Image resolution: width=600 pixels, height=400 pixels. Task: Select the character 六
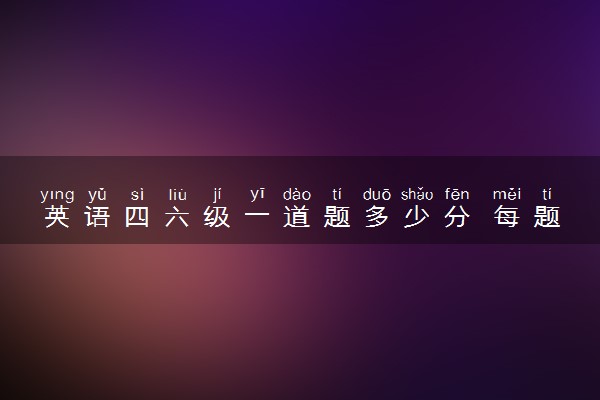pos(177,216)
